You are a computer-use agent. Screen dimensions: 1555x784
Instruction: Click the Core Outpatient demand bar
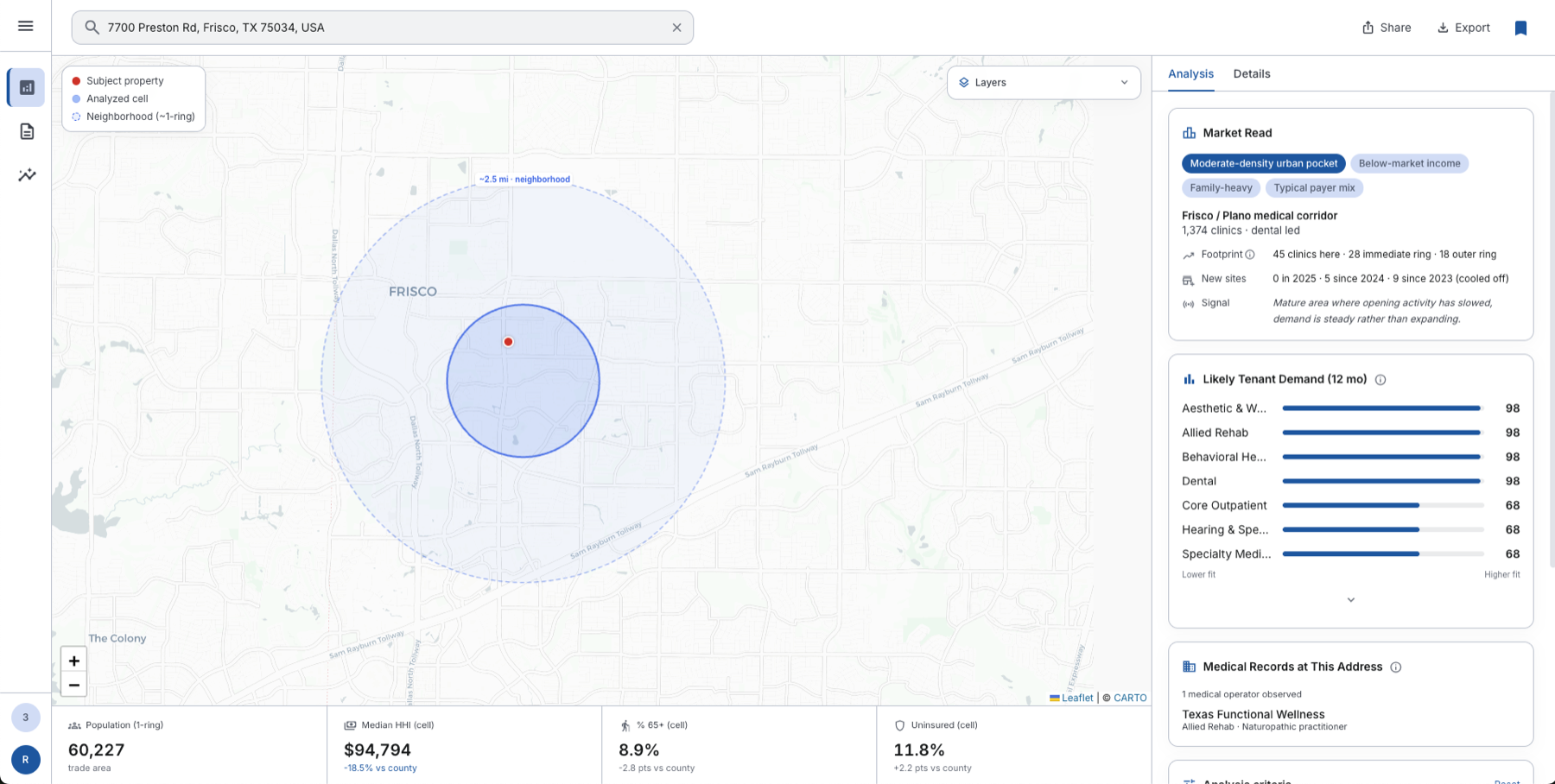tap(1383, 505)
